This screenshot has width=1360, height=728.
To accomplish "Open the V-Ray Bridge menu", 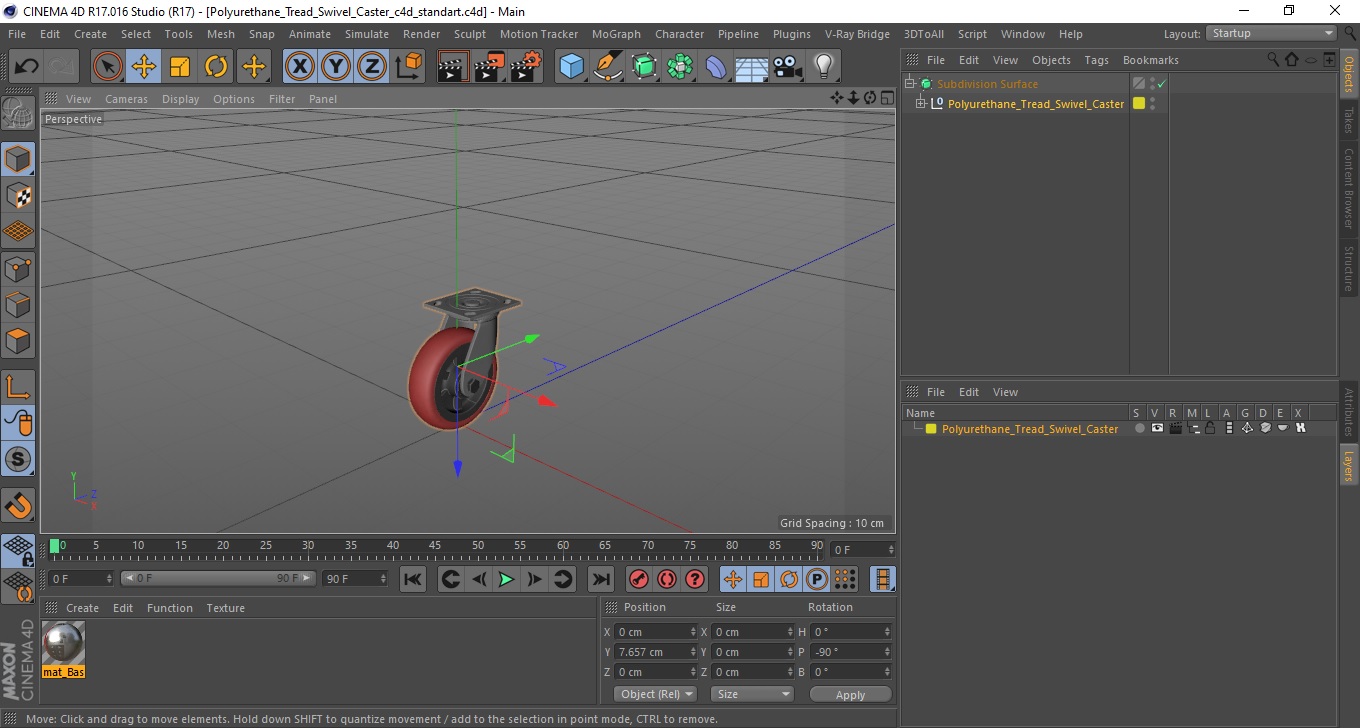I will point(857,34).
